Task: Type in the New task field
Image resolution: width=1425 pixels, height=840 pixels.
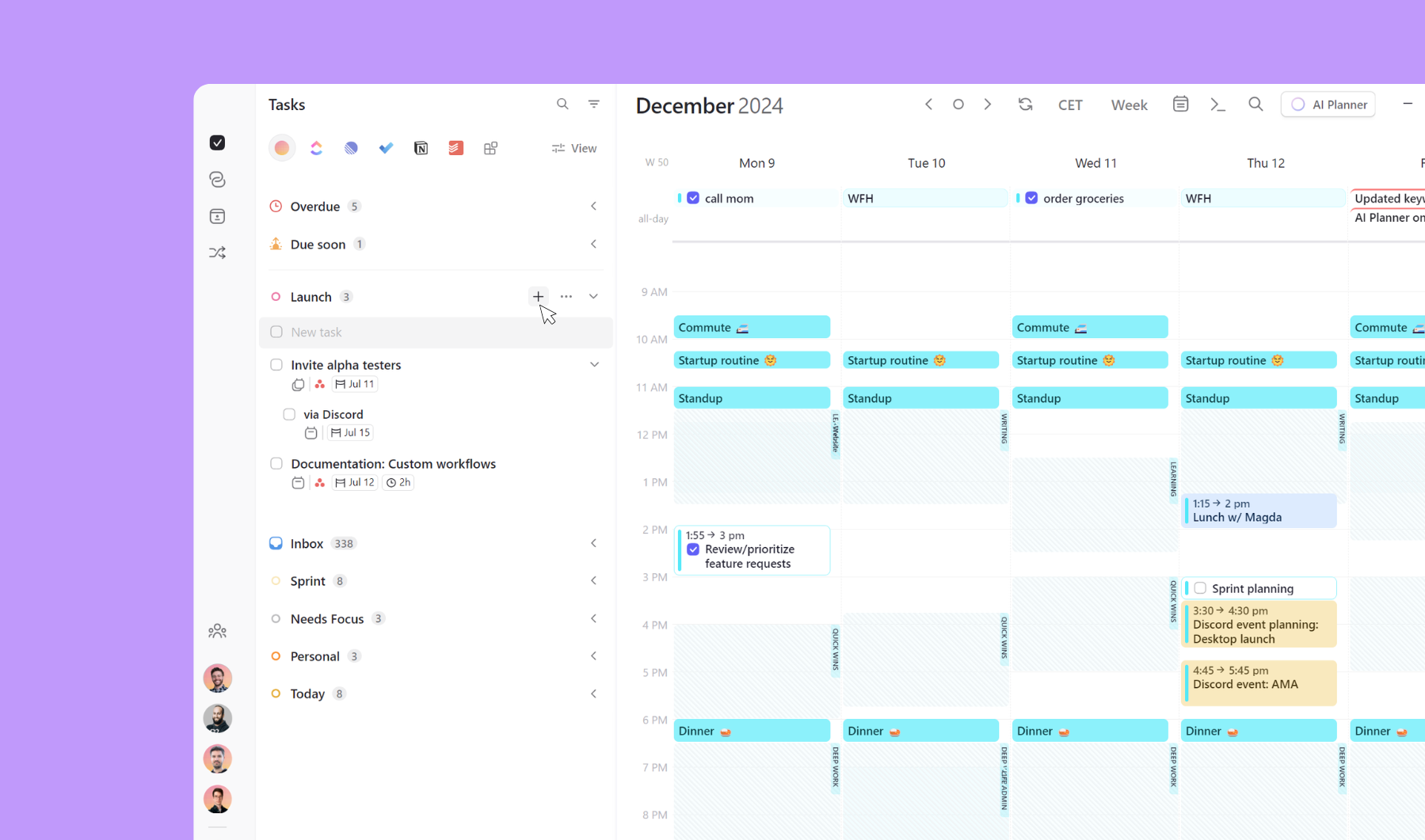Action: pos(436,332)
